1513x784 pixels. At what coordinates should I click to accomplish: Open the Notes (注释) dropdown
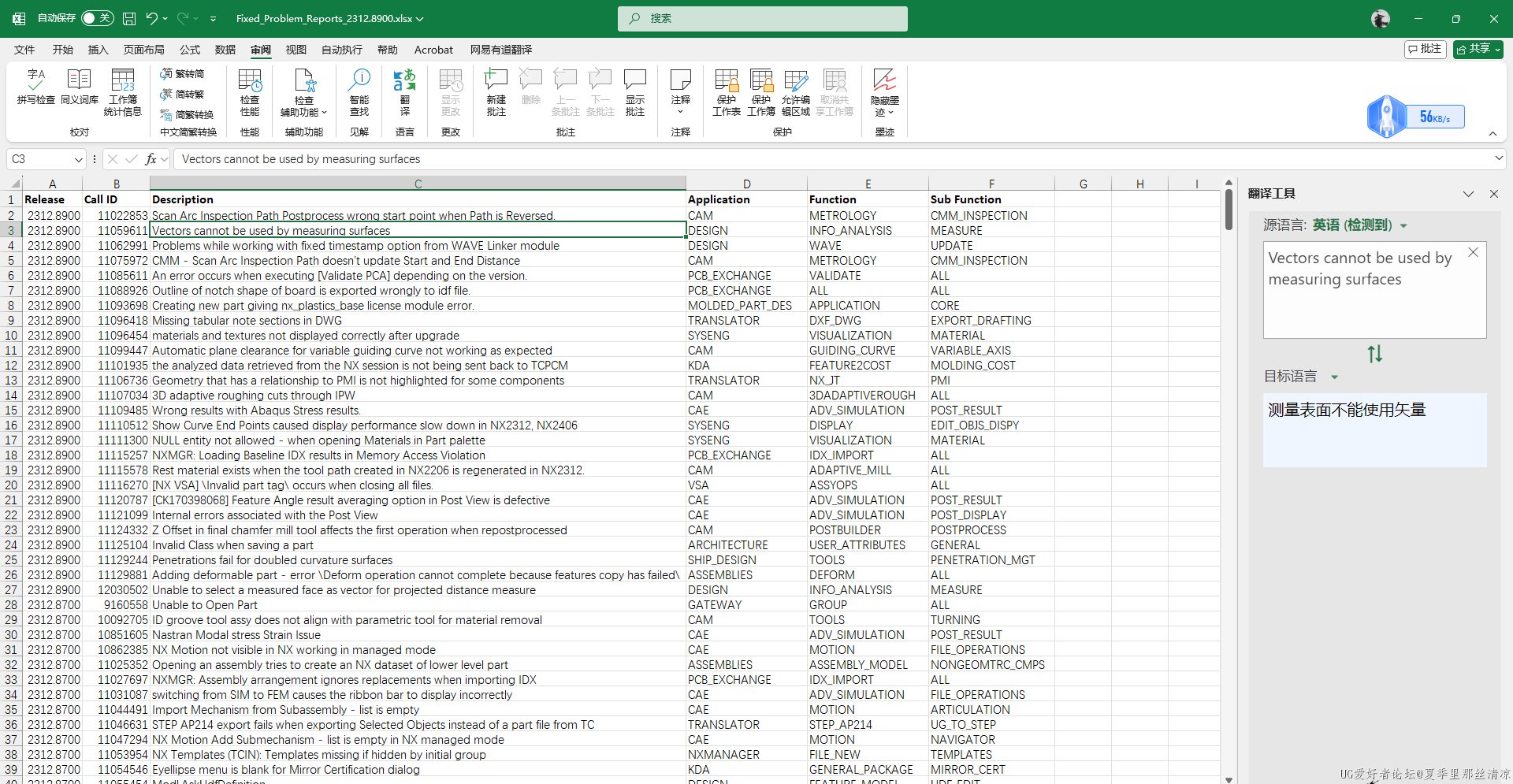(x=681, y=92)
